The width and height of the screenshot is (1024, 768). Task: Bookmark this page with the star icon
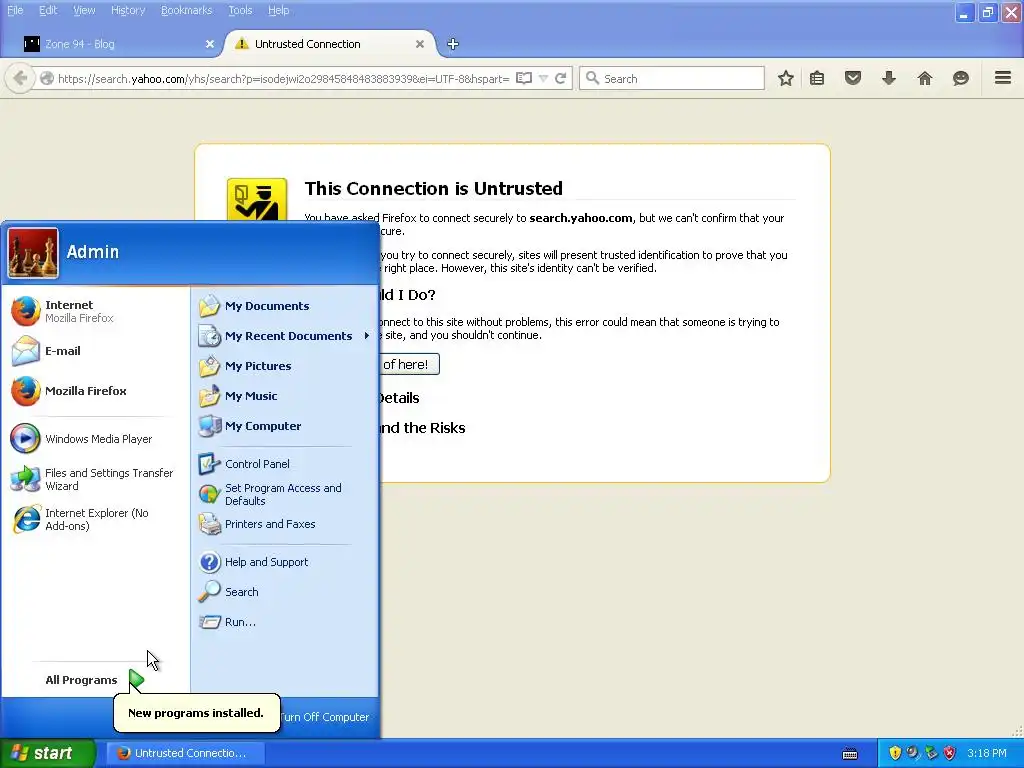pyautogui.click(x=786, y=78)
